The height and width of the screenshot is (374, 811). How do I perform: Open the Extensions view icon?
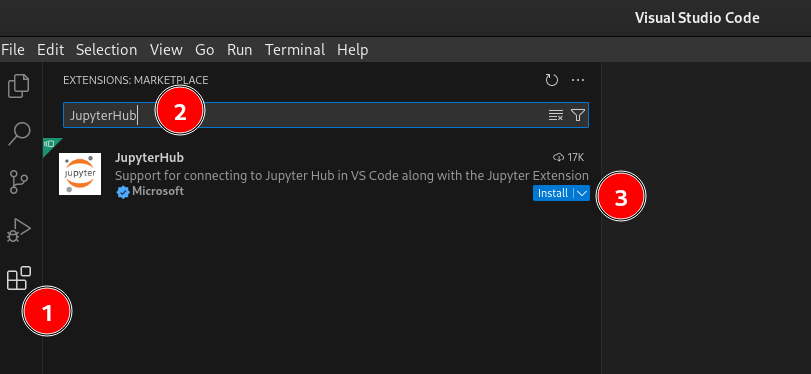point(19,278)
